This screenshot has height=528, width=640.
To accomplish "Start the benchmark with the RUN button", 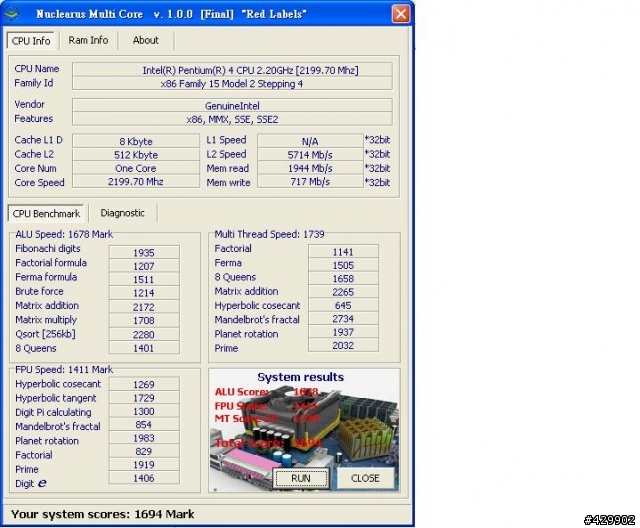I will (x=301, y=478).
